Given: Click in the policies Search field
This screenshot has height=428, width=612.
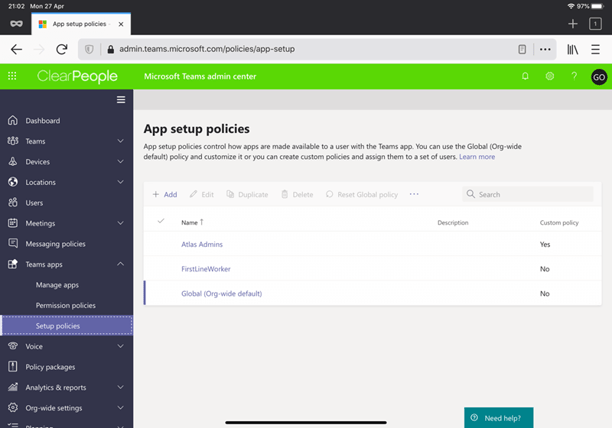Looking at the screenshot, I should point(528,194).
